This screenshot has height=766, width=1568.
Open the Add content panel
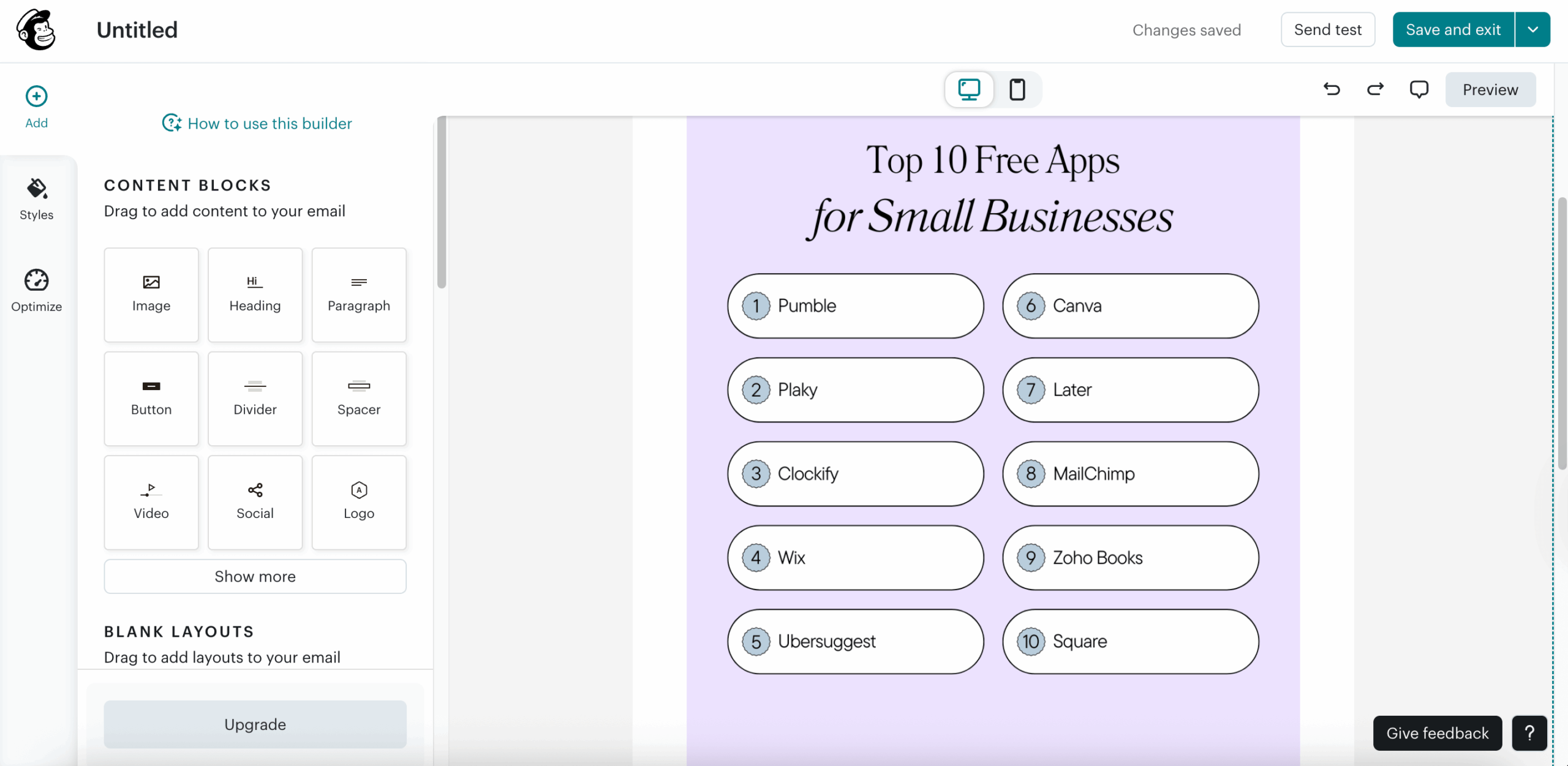[36, 107]
